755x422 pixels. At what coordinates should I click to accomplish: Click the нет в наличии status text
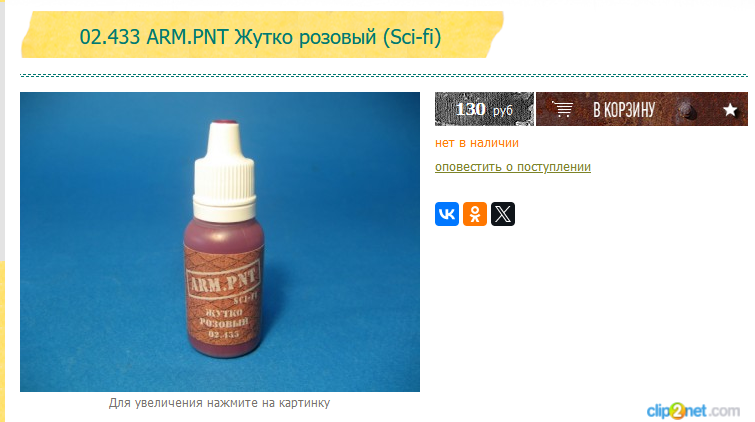coord(477,143)
